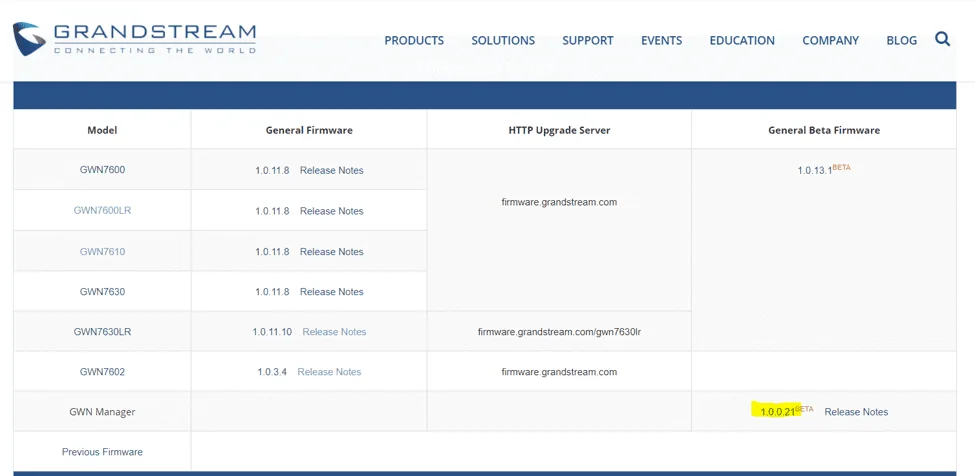The image size is (975, 476).
Task: Open the Previous Firmware row
Action: pyautogui.click(x=103, y=452)
